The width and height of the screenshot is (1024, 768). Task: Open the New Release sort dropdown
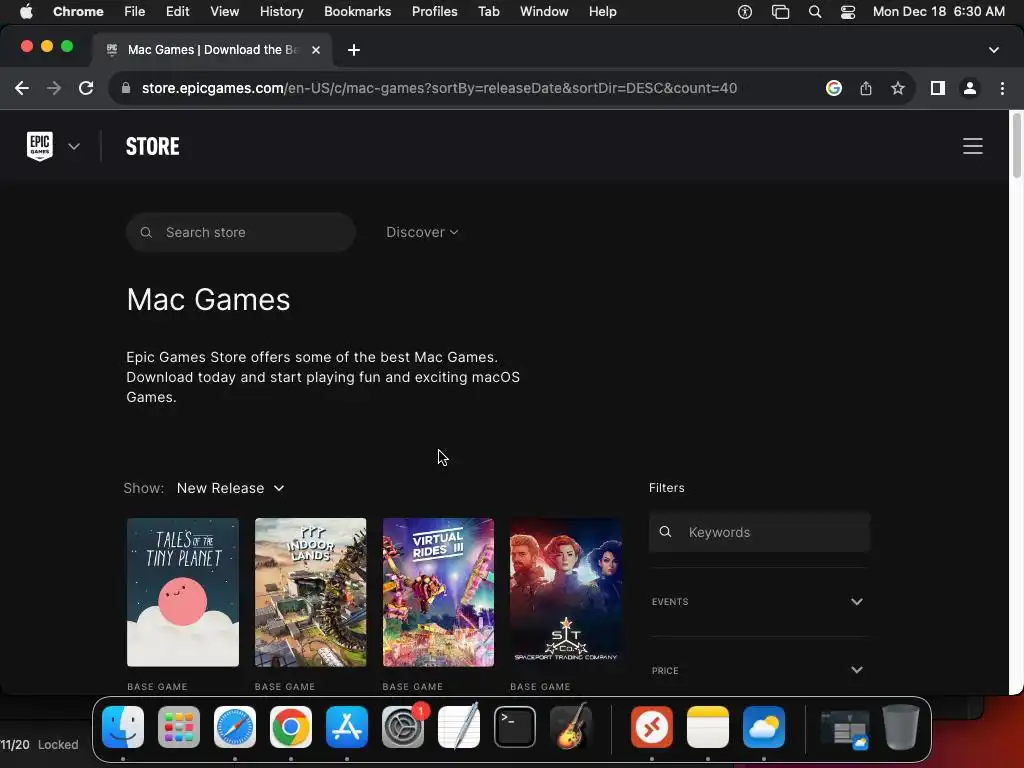pyautogui.click(x=230, y=488)
